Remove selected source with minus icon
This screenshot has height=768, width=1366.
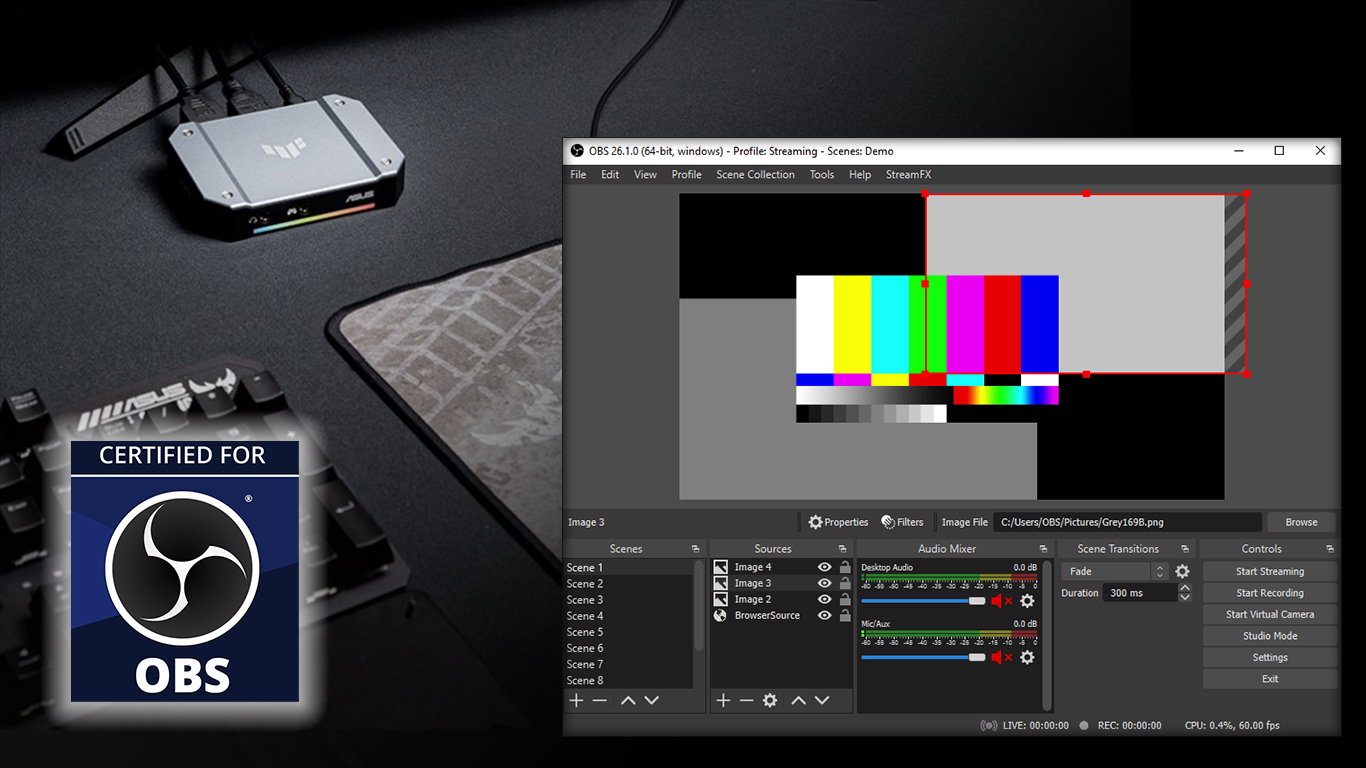(746, 701)
